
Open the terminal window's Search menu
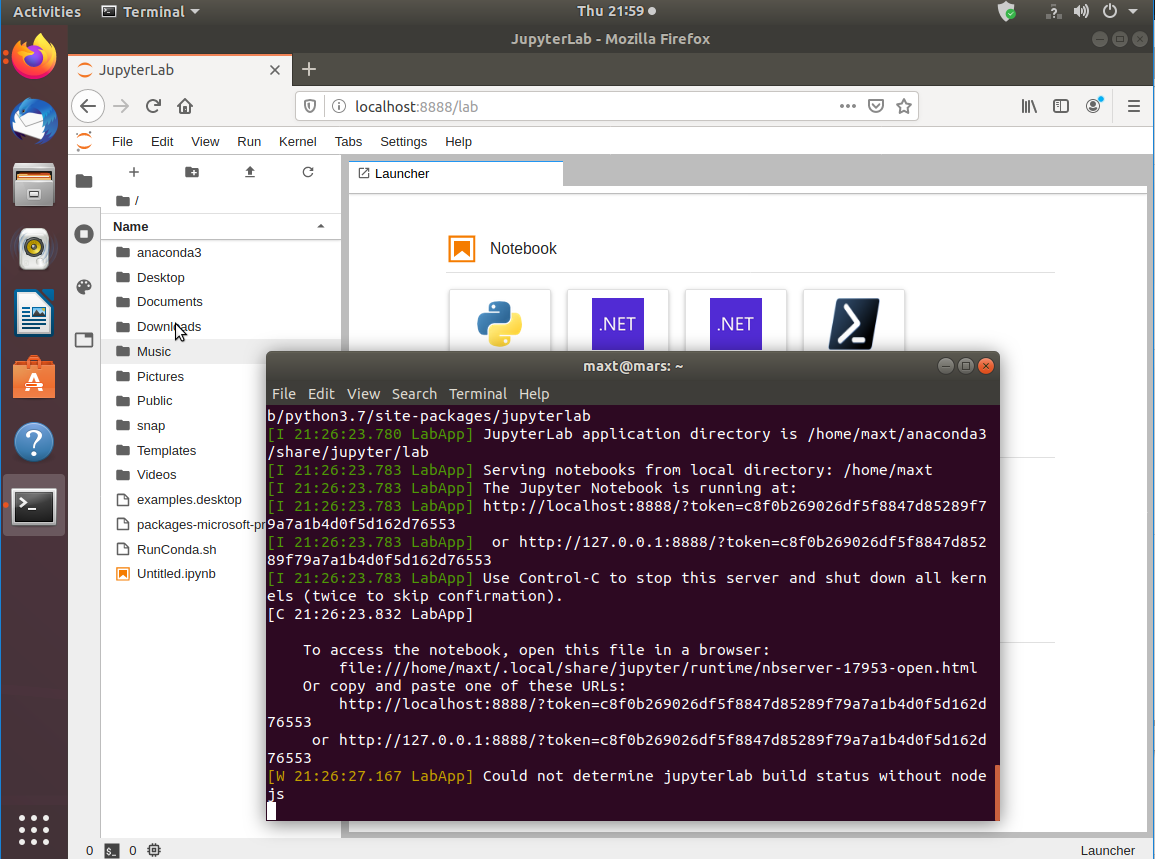click(414, 394)
